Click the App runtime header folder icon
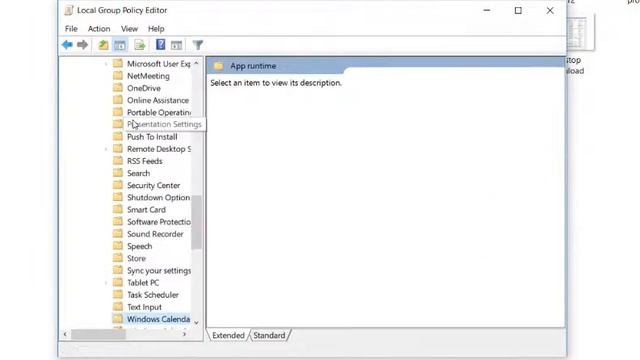This screenshot has height=360, width=640. click(219, 66)
